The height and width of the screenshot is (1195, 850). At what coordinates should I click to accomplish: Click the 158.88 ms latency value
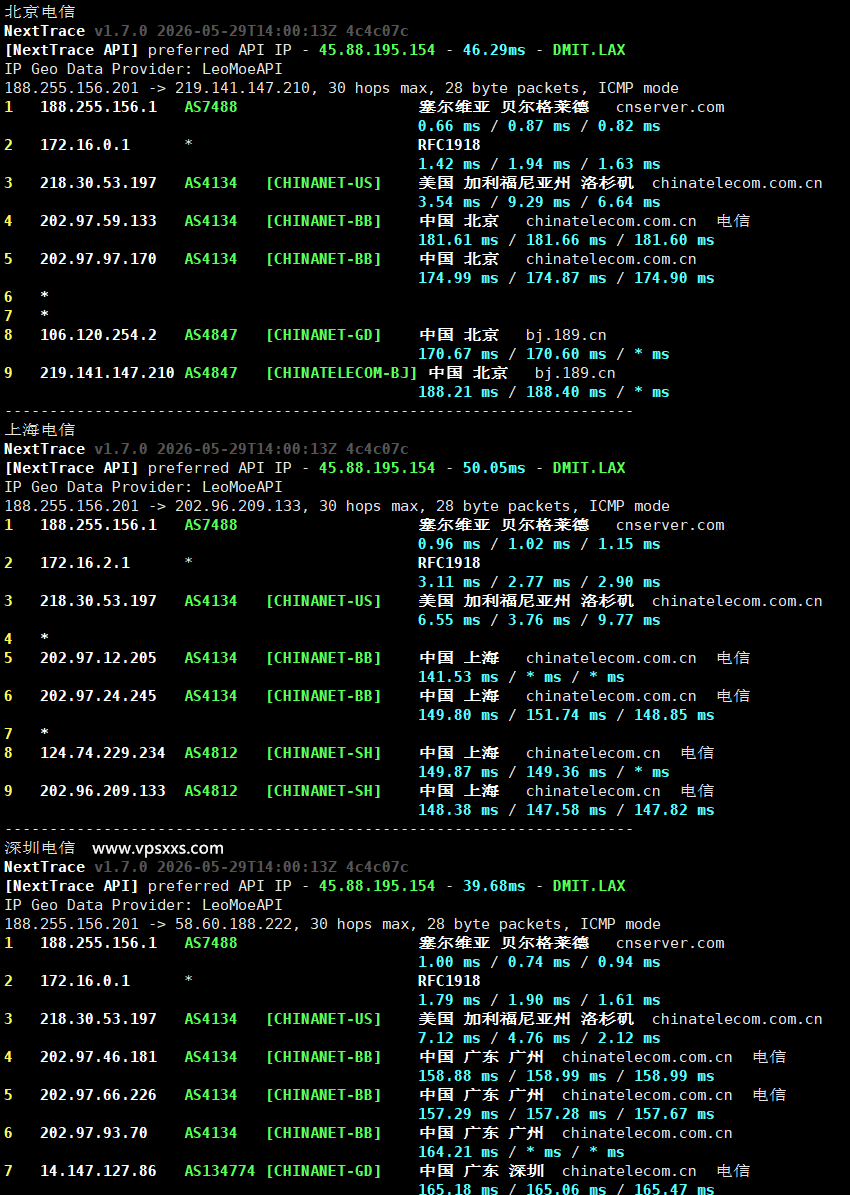tap(458, 1075)
